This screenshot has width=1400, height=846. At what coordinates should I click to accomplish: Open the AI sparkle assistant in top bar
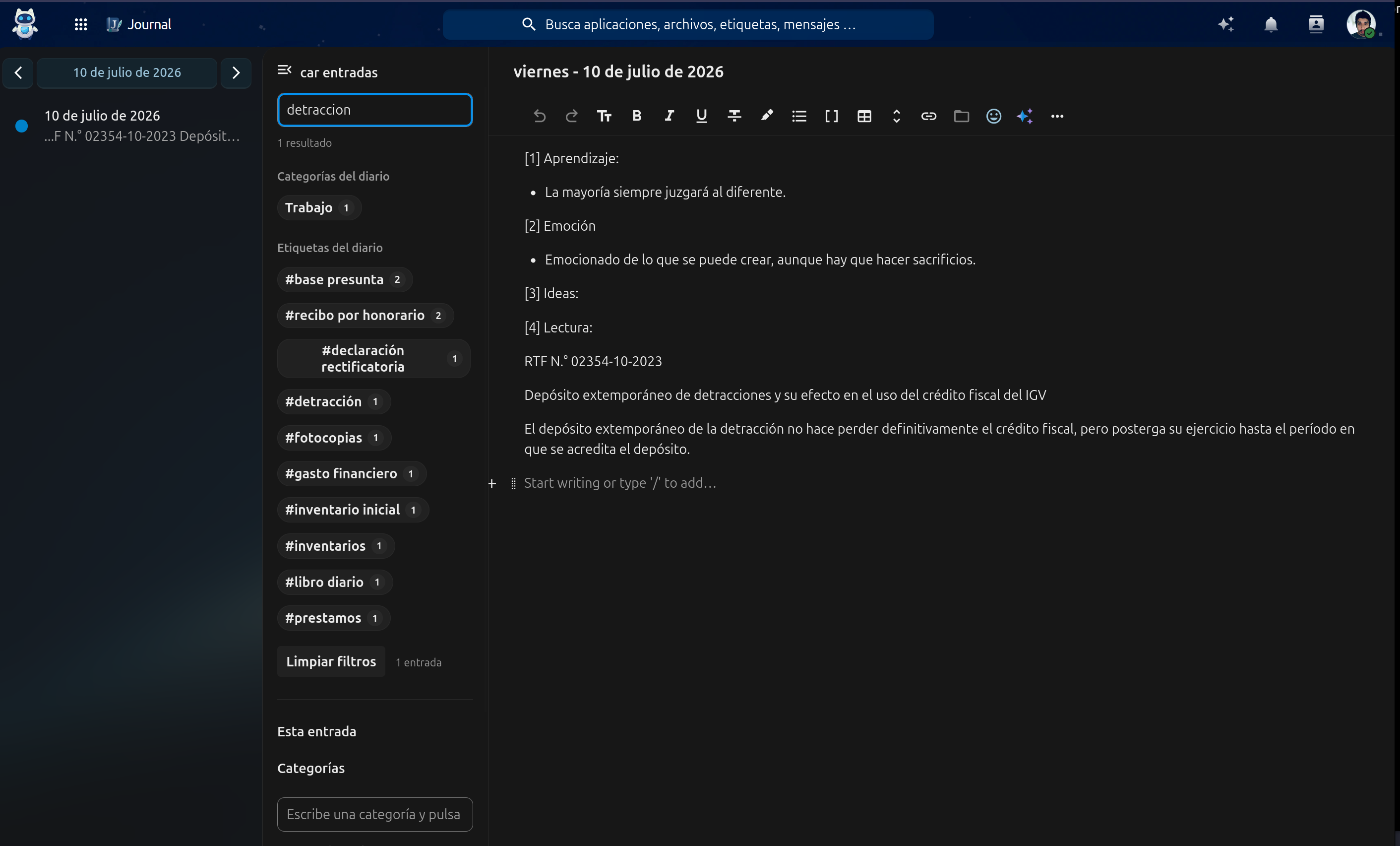click(x=1225, y=24)
